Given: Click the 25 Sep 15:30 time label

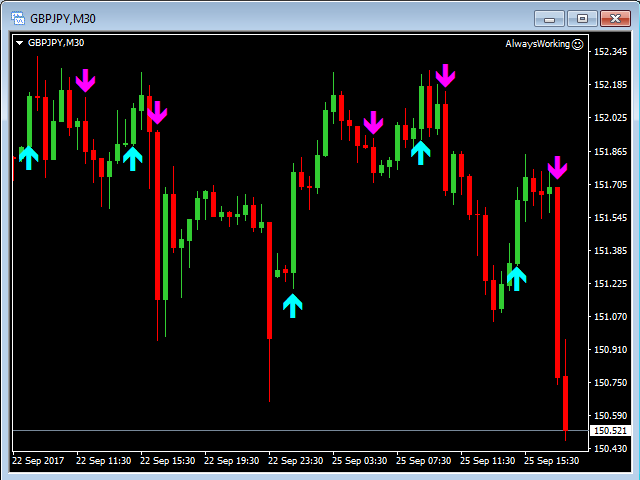Looking at the screenshot, I should tap(551, 461).
